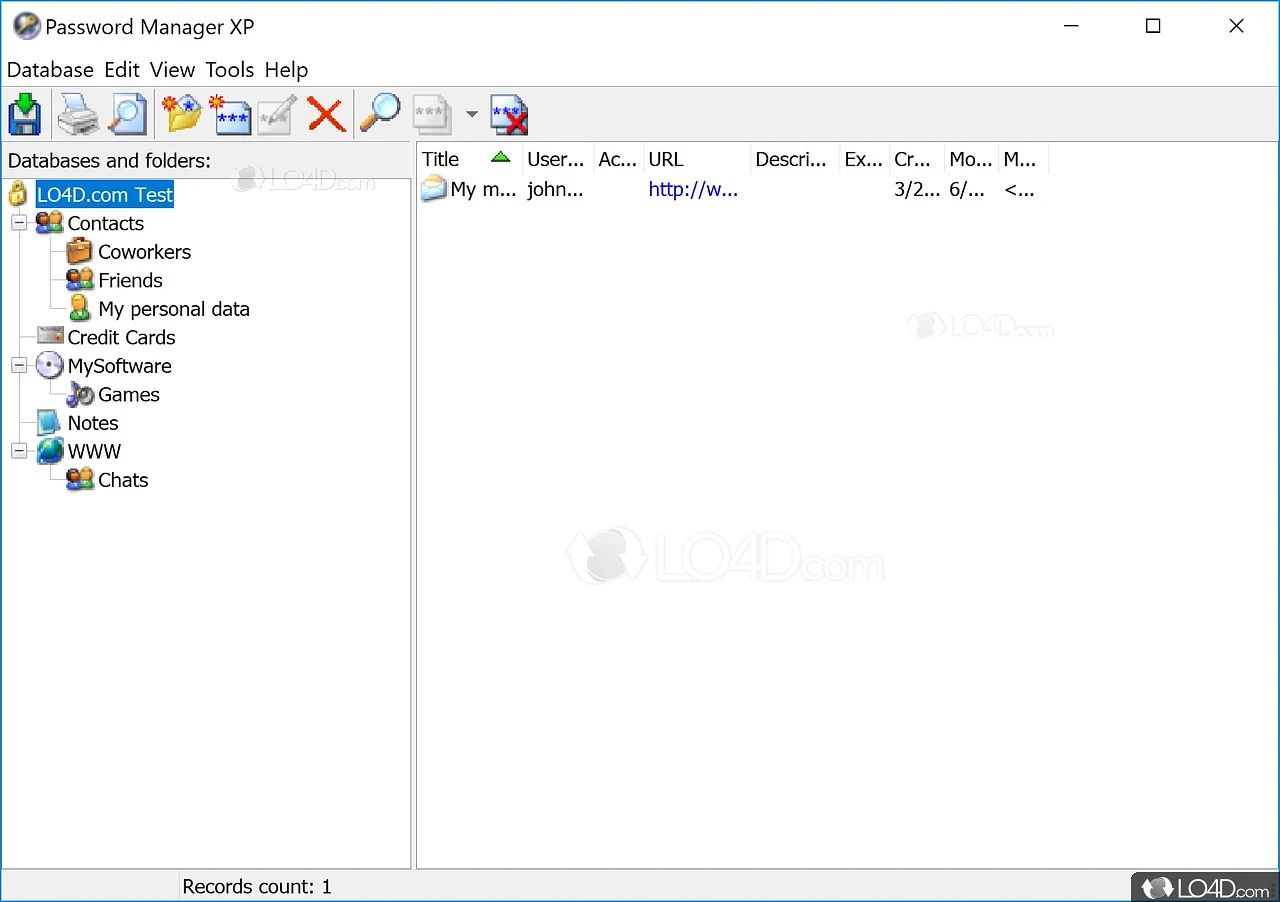Collapse the Contacts tree branch
The image size is (1280, 902).
[18, 223]
